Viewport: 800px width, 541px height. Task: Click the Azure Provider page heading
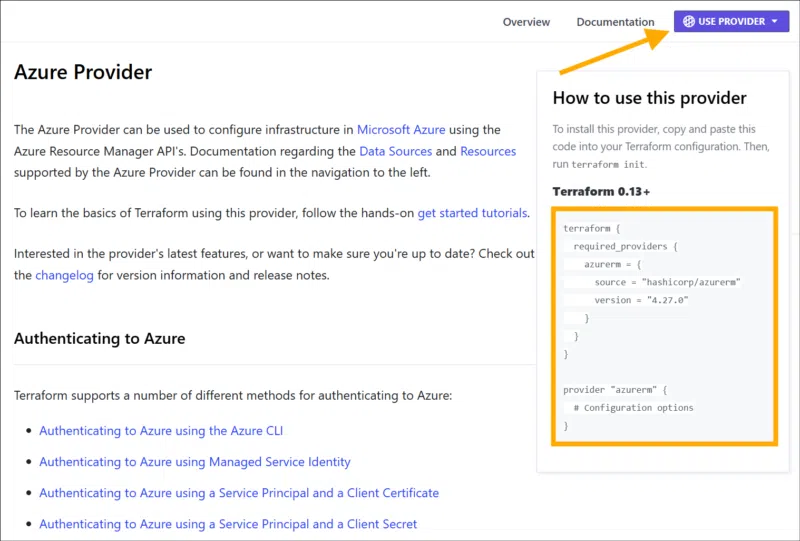83,73
